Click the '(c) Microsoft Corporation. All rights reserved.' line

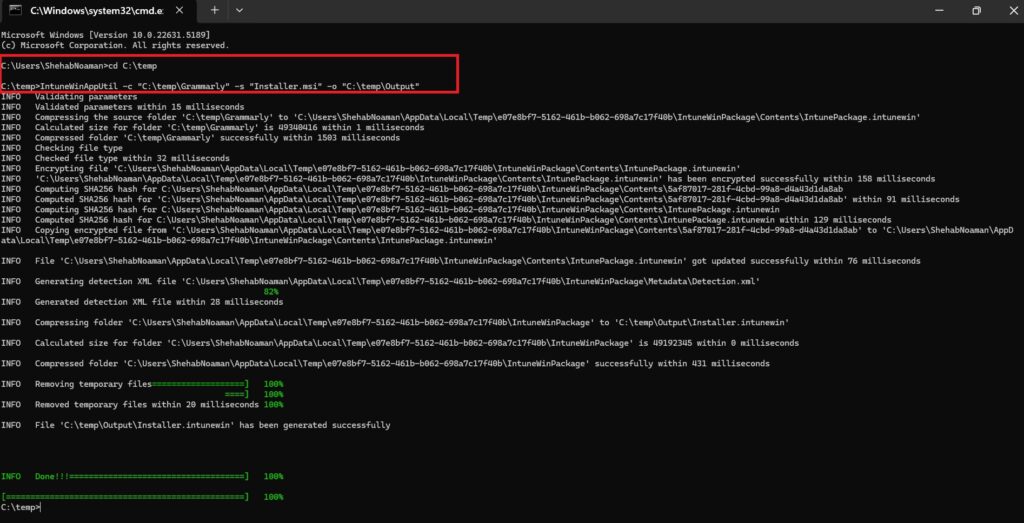pyautogui.click(x=116, y=45)
